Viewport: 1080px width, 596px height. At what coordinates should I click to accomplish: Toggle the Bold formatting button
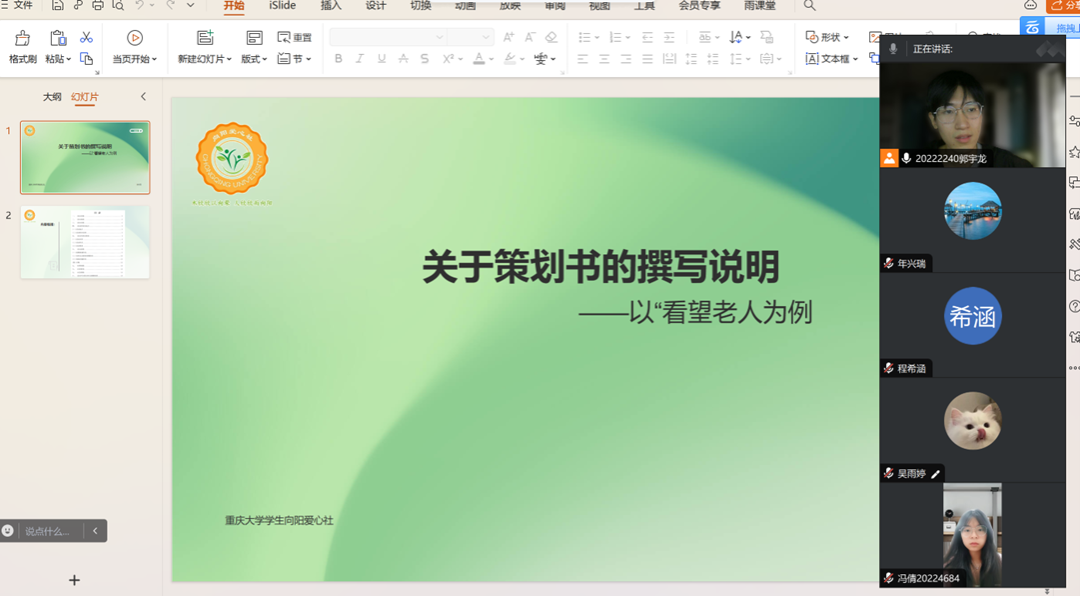pyautogui.click(x=338, y=59)
